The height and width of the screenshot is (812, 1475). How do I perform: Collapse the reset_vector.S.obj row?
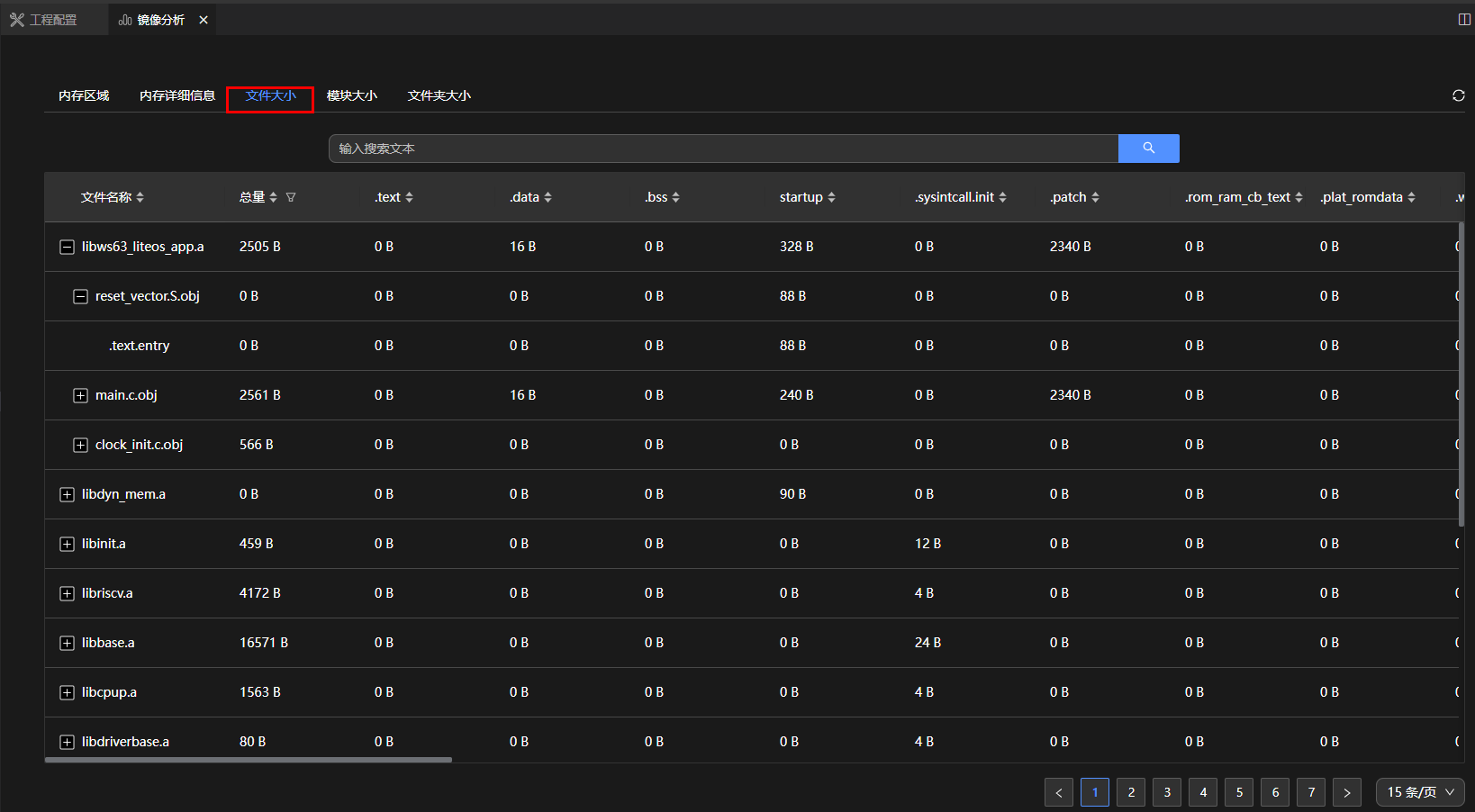(x=80, y=296)
